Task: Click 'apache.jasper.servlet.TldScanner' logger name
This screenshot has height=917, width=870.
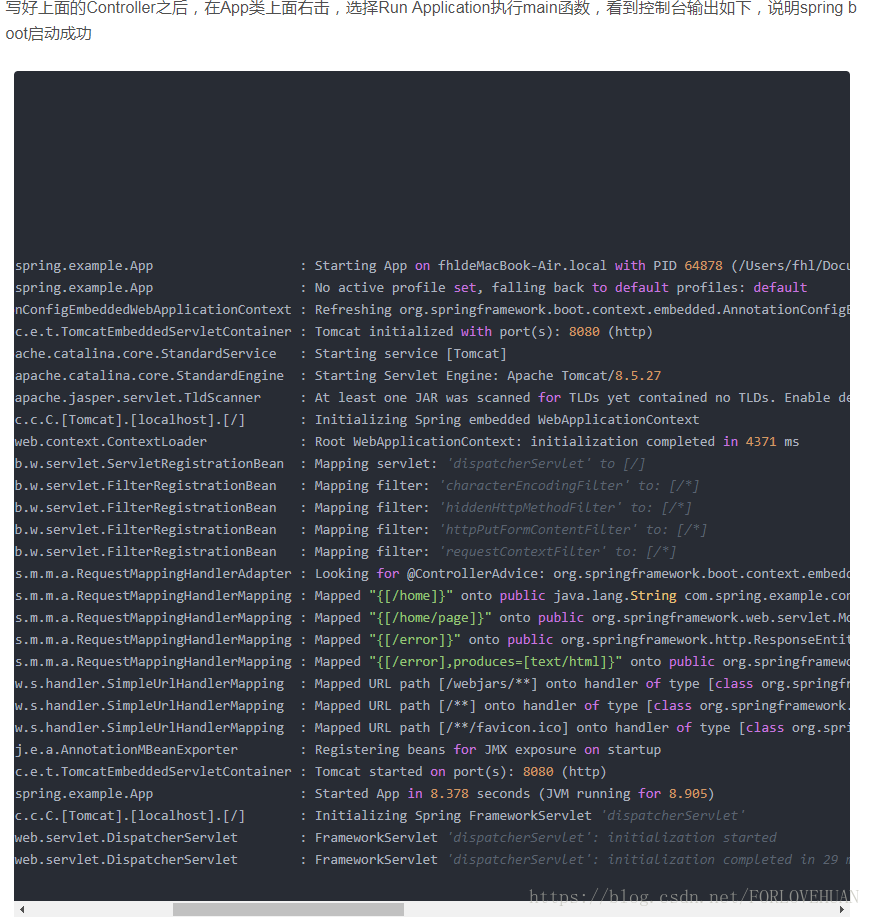Action: tap(138, 398)
